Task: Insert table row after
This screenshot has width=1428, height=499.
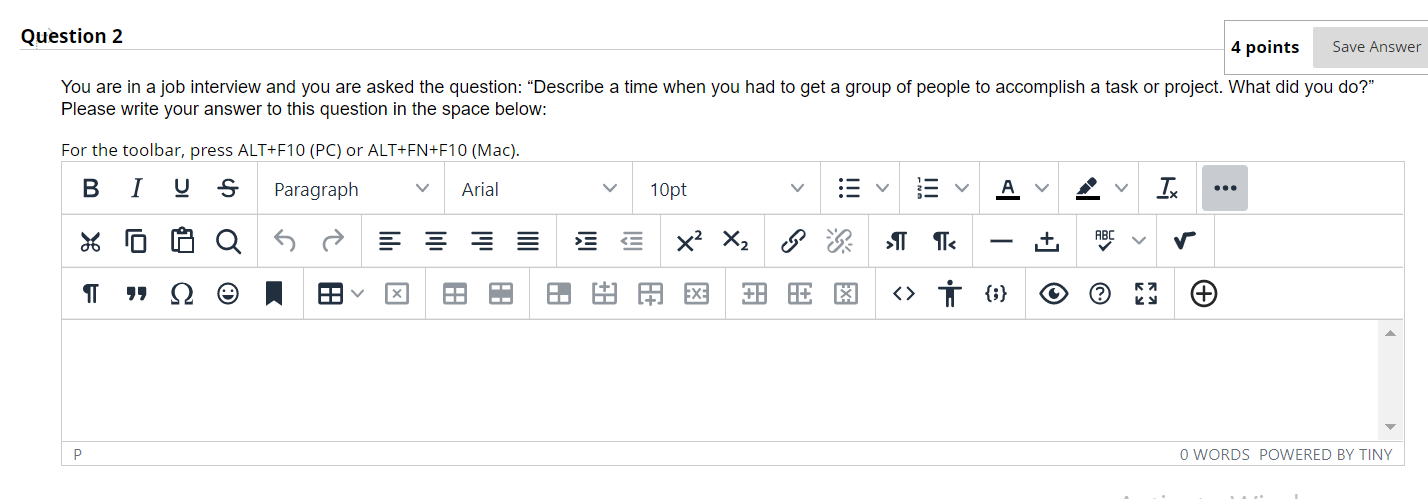Action: point(651,294)
